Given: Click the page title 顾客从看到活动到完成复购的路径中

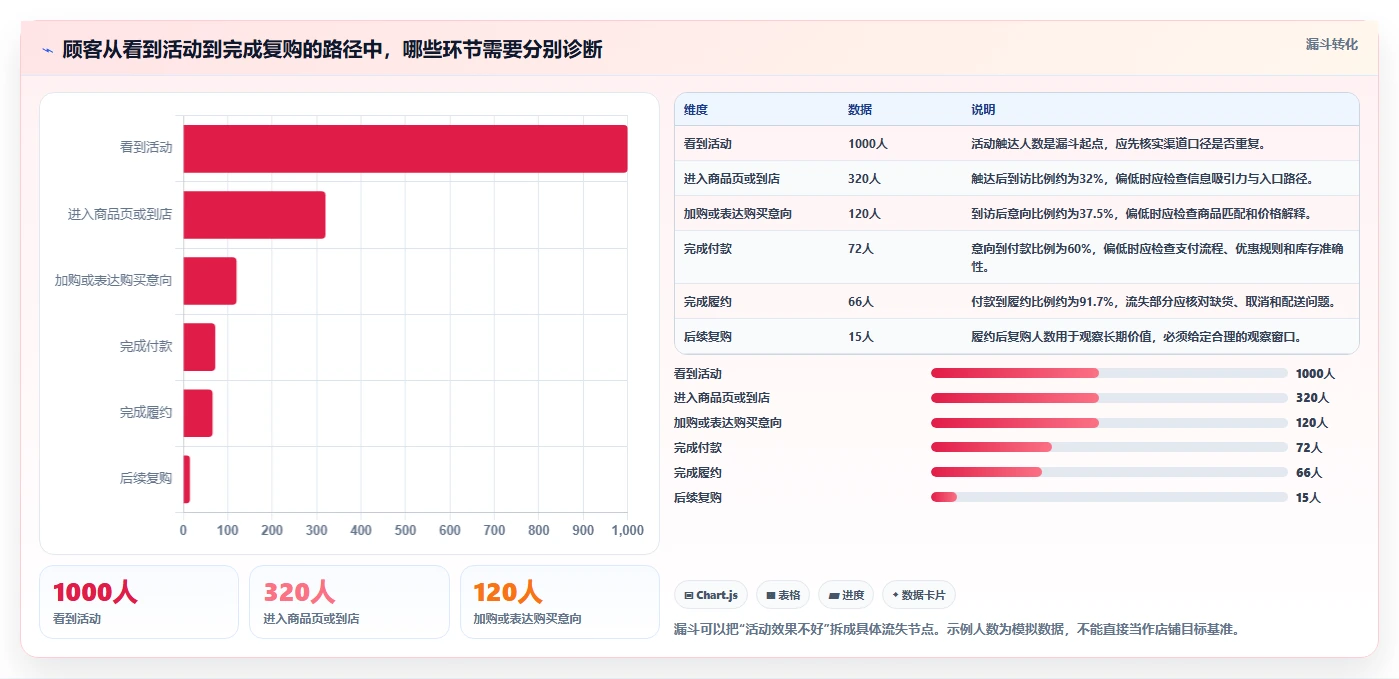Looking at the screenshot, I should 332,50.
